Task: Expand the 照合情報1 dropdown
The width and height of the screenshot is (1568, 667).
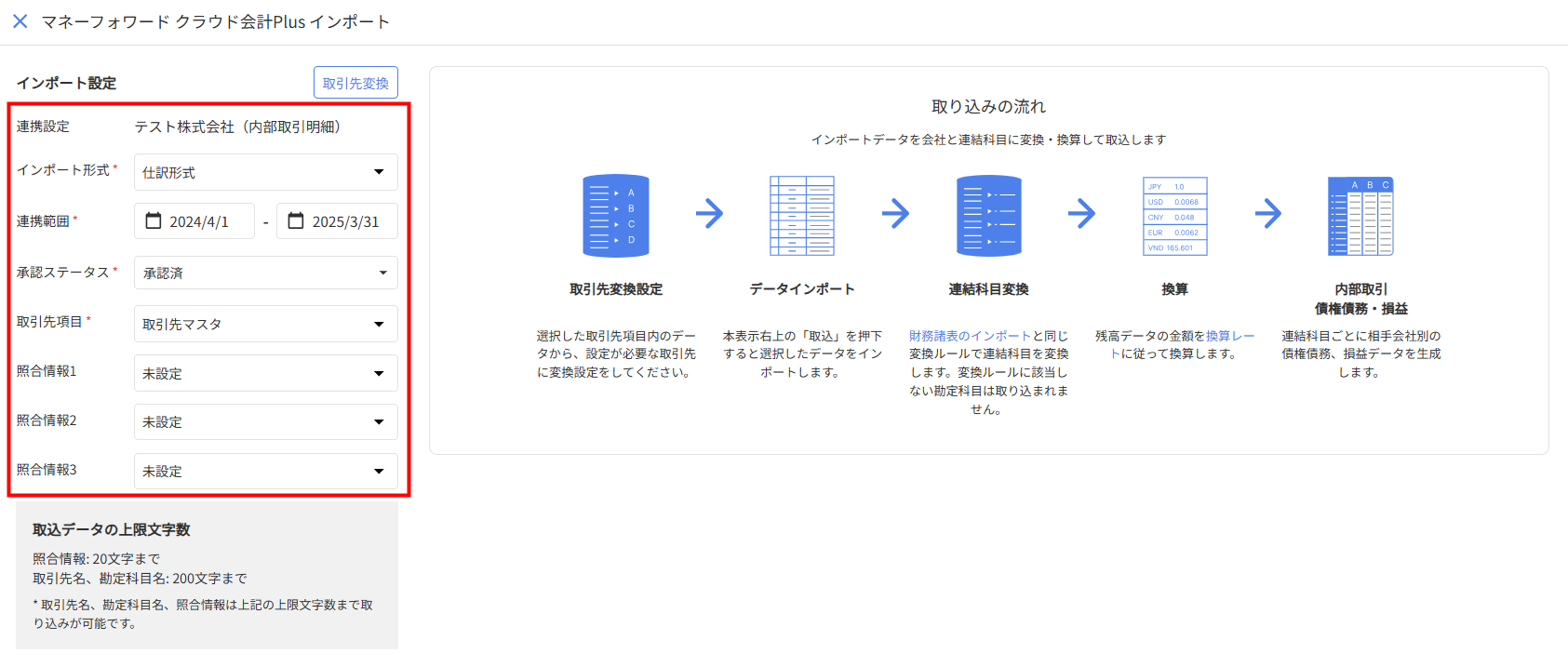Action: pos(265,373)
